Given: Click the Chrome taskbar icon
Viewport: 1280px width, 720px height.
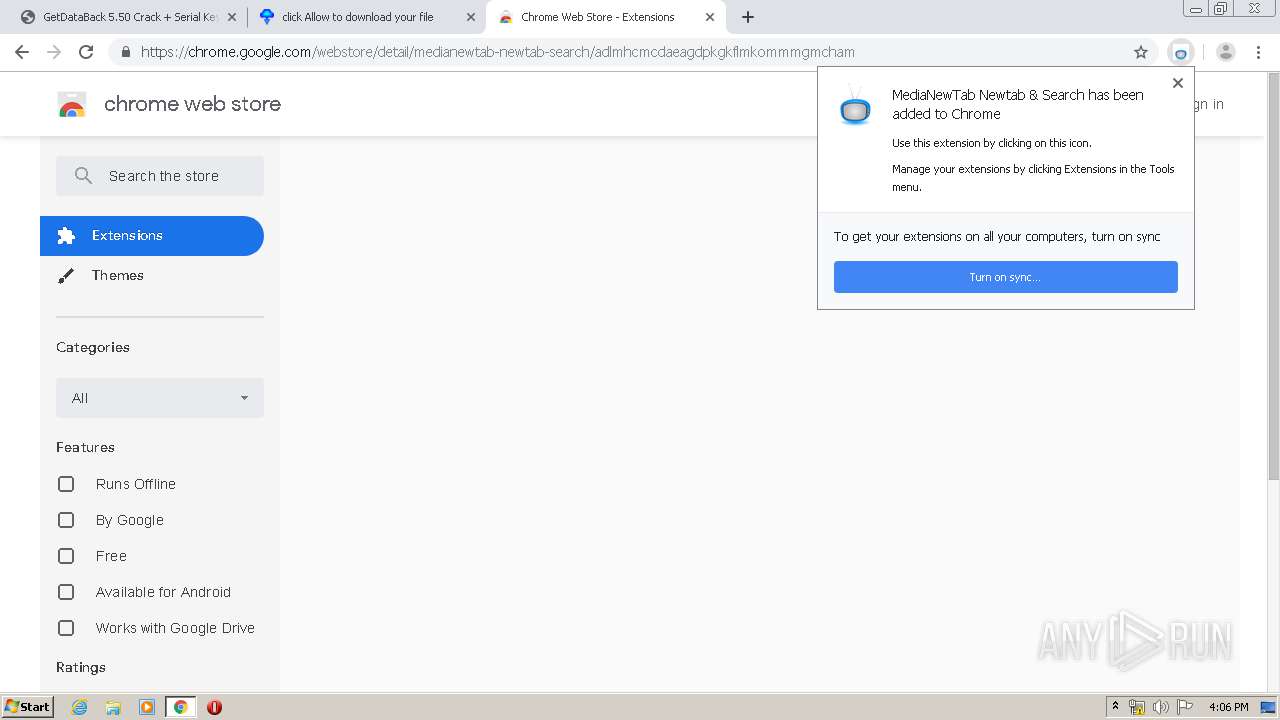Looking at the screenshot, I should (x=180, y=707).
